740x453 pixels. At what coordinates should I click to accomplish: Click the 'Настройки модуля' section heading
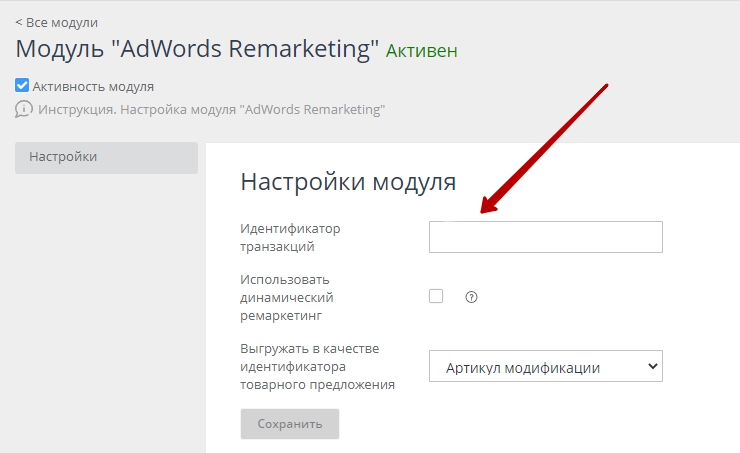click(348, 182)
